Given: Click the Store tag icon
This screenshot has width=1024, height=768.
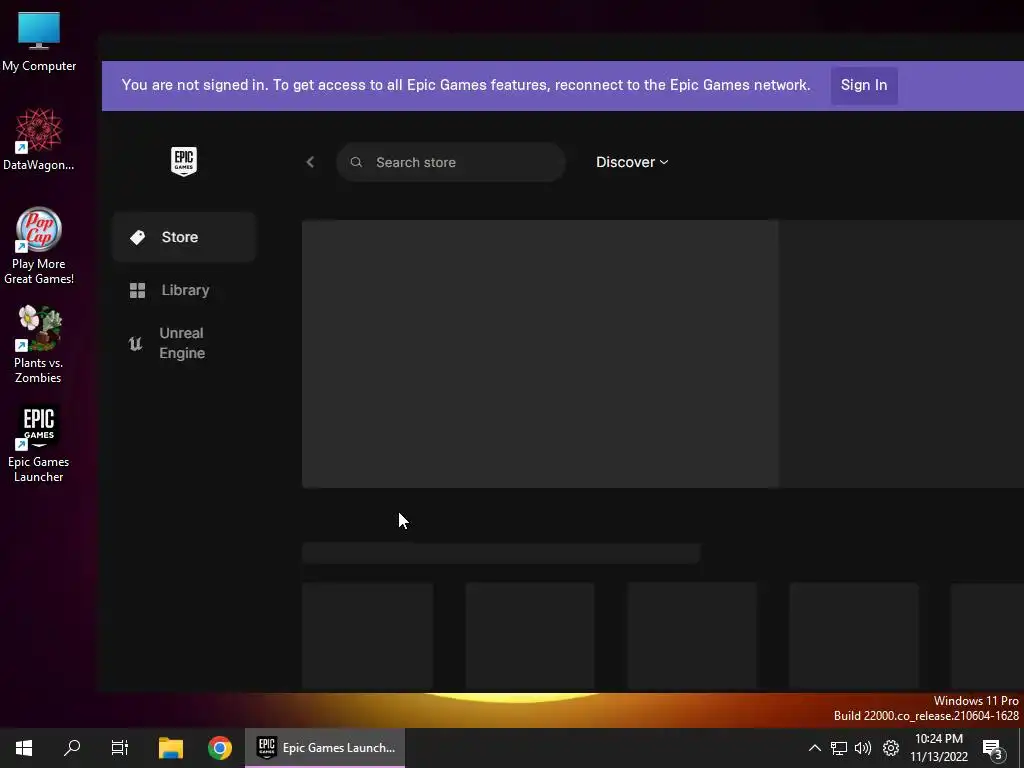Looking at the screenshot, I should point(137,237).
